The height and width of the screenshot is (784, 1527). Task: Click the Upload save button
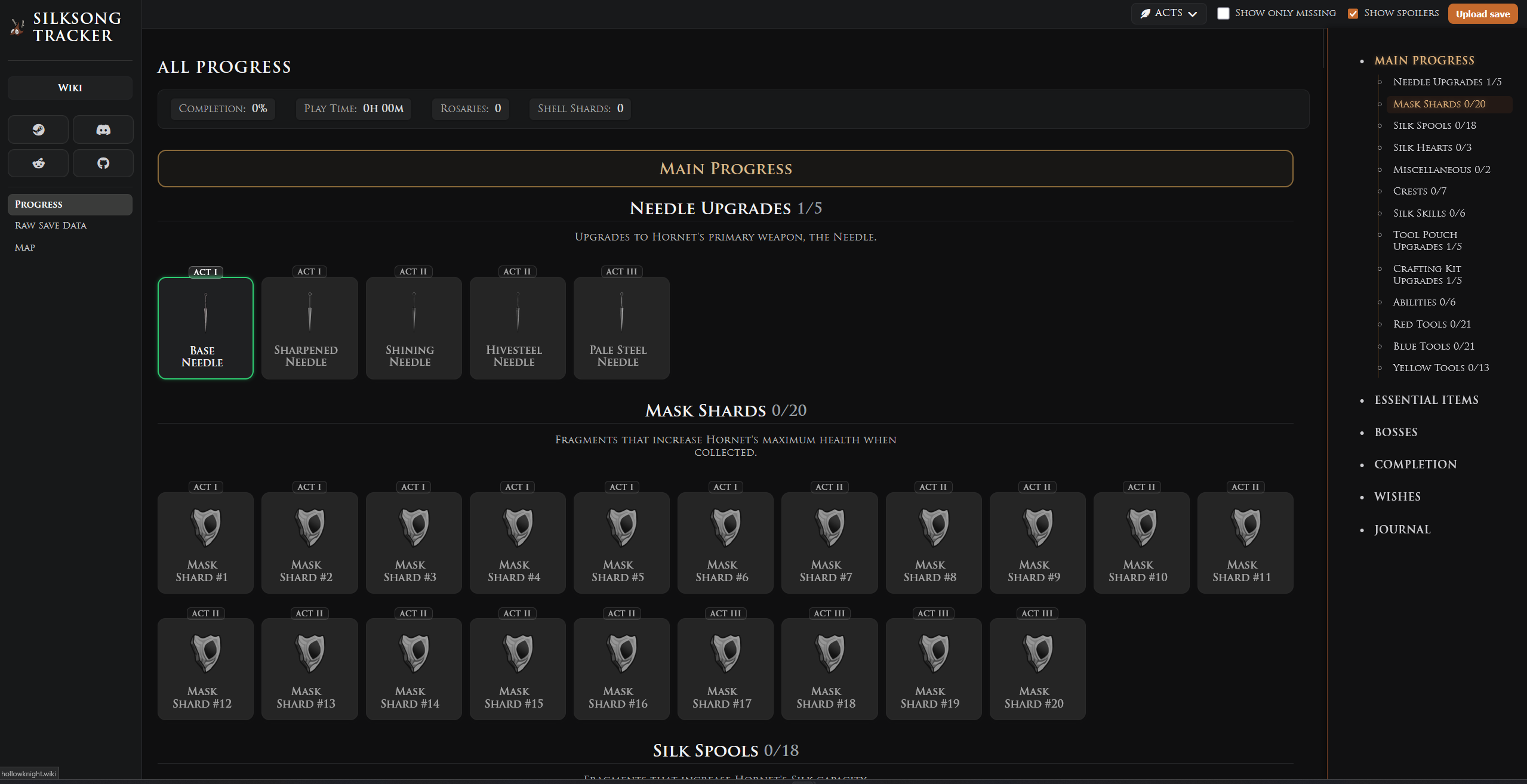[x=1482, y=14]
